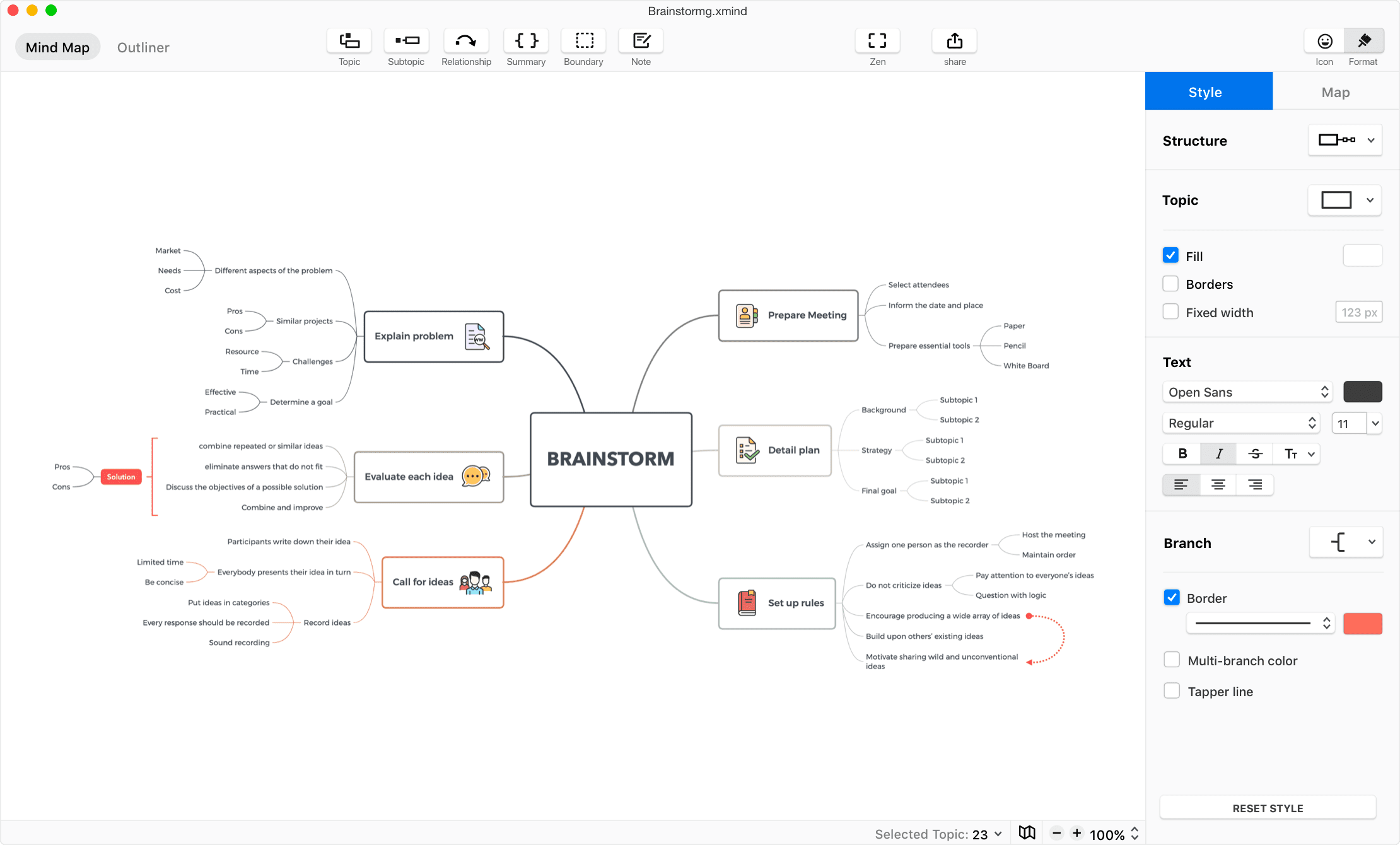Click the Reset Style button
Viewport: 1400px width, 845px height.
click(x=1268, y=808)
